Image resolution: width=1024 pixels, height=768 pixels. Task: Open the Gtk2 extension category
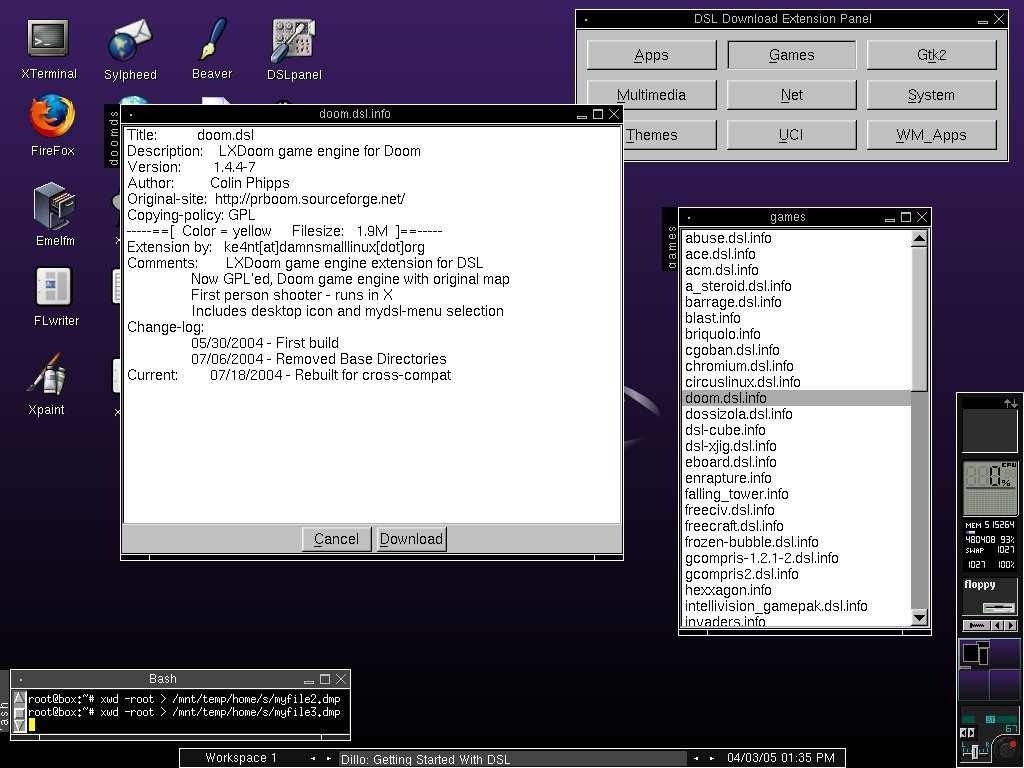pyautogui.click(x=931, y=55)
